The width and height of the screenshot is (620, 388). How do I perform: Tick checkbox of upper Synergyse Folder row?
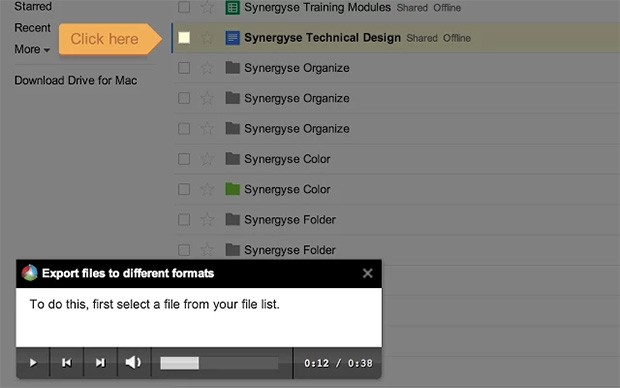click(184, 220)
